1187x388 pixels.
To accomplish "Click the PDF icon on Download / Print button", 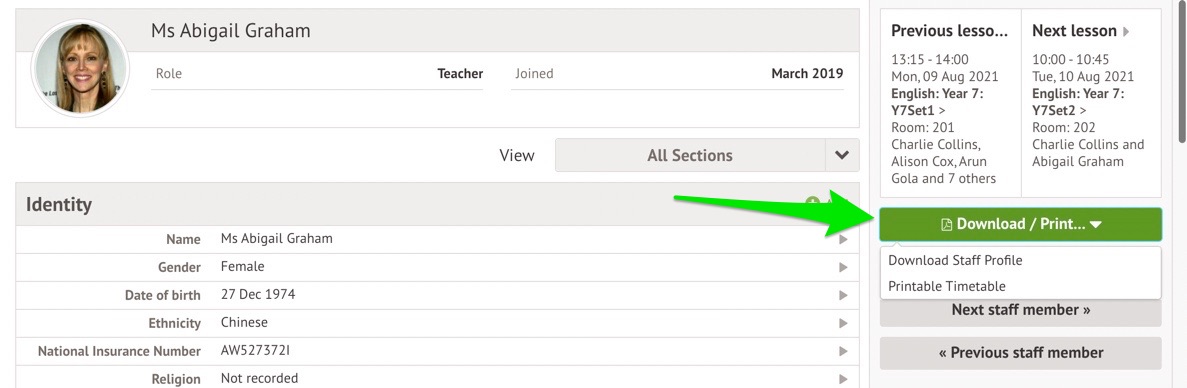I will (x=946, y=225).
